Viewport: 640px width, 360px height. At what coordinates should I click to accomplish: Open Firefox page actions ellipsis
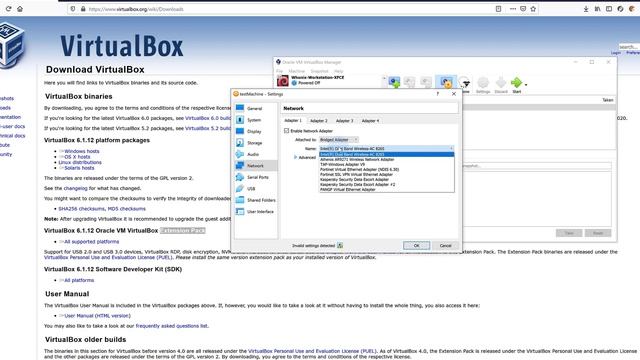click(513, 9)
